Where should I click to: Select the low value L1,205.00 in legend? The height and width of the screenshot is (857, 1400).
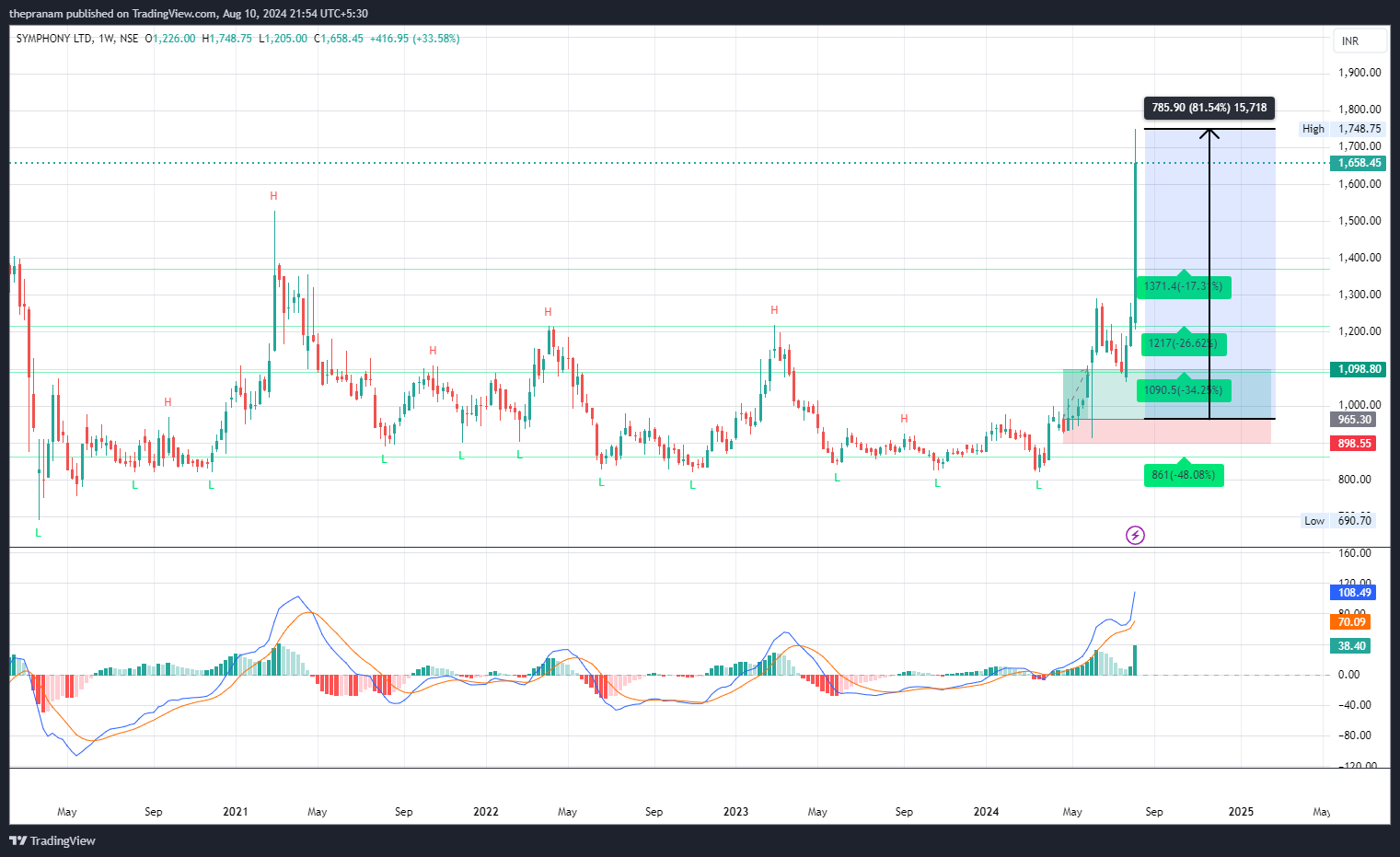283,39
